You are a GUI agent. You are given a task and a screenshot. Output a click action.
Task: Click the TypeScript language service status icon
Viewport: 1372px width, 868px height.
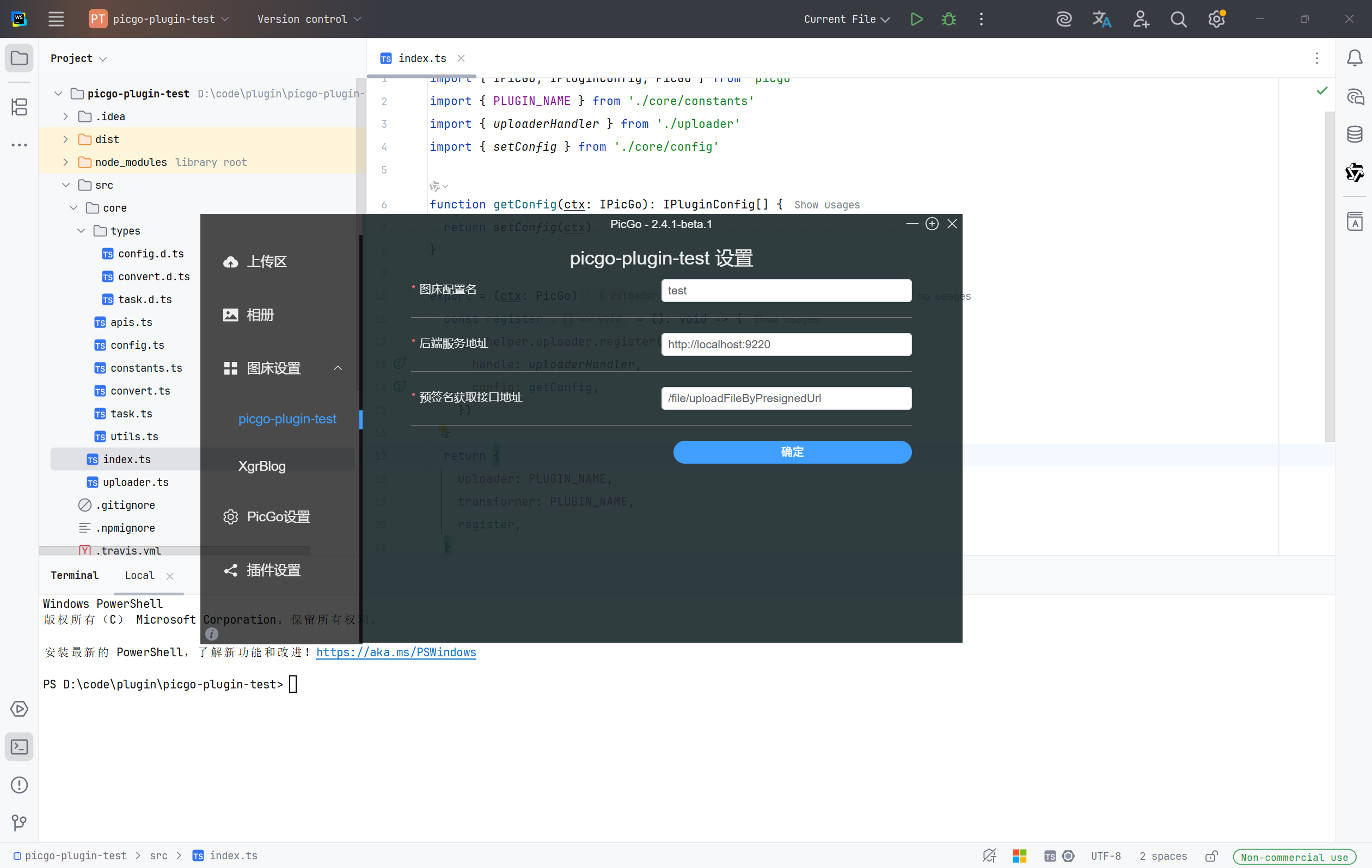(1050, 856)
